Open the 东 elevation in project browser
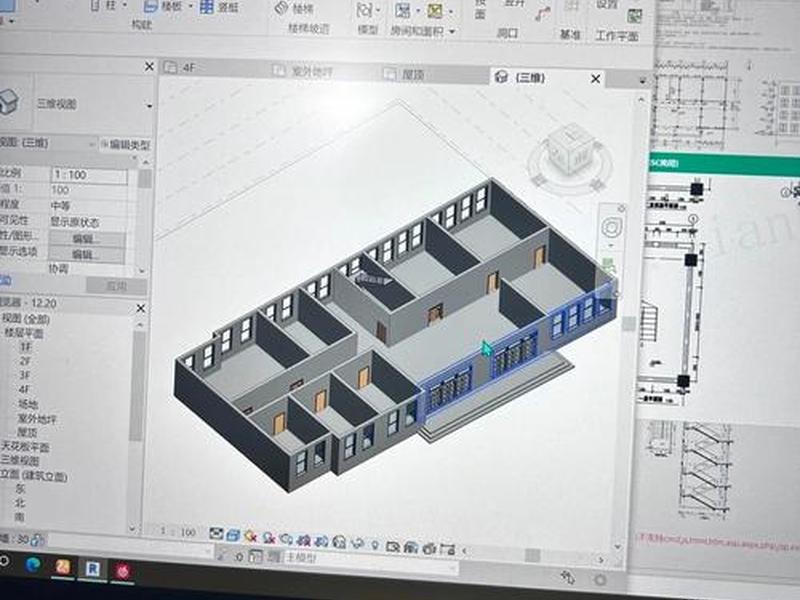 [20, 488]
